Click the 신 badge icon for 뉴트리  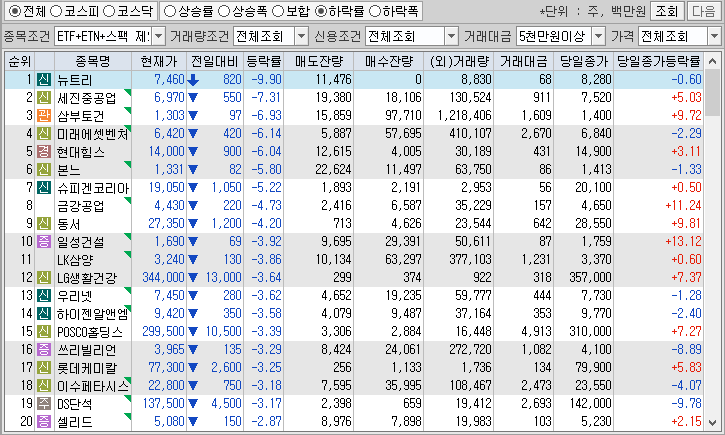coord(44,80)
